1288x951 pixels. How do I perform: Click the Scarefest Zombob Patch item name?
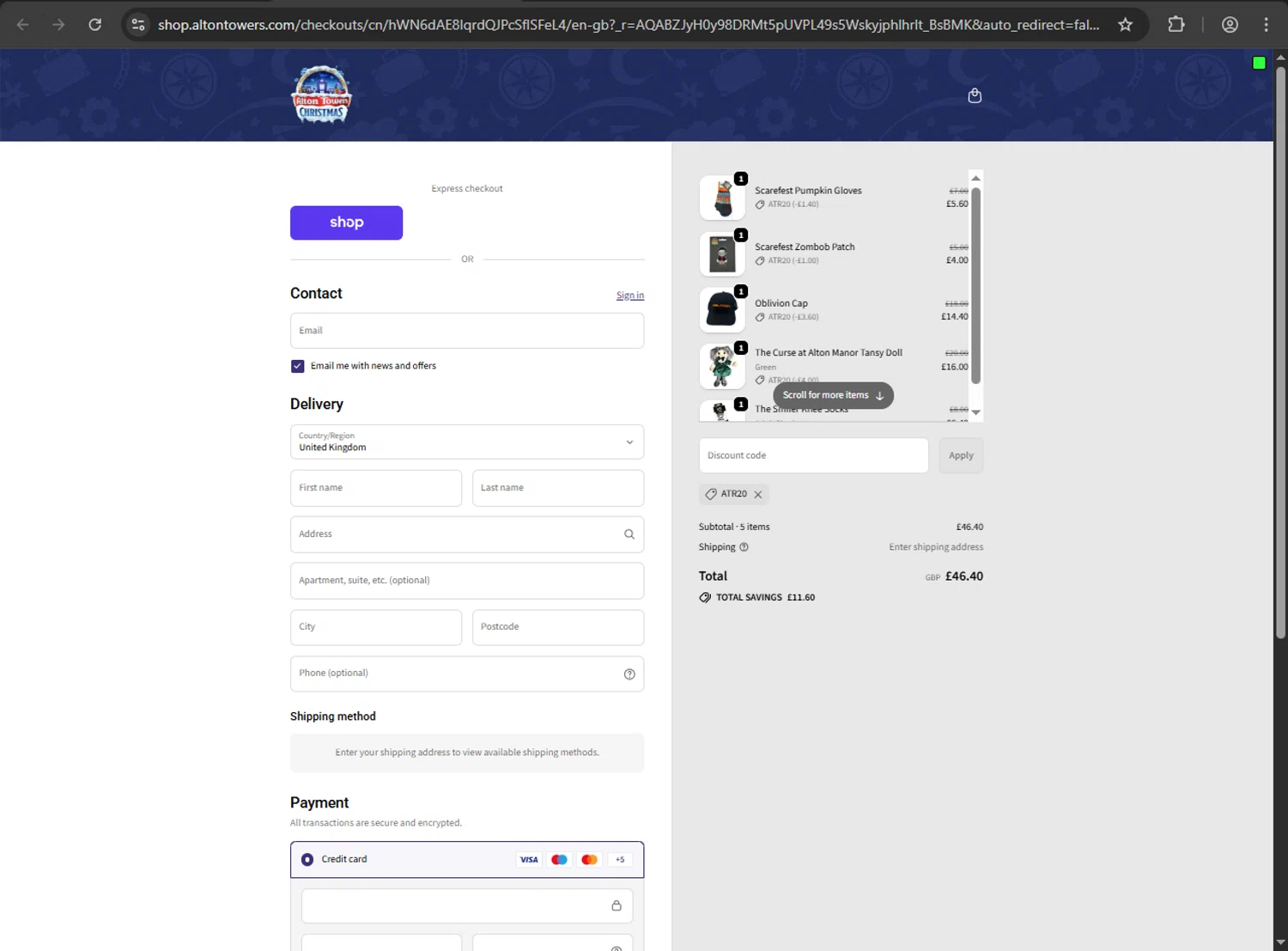pos(805,247)
